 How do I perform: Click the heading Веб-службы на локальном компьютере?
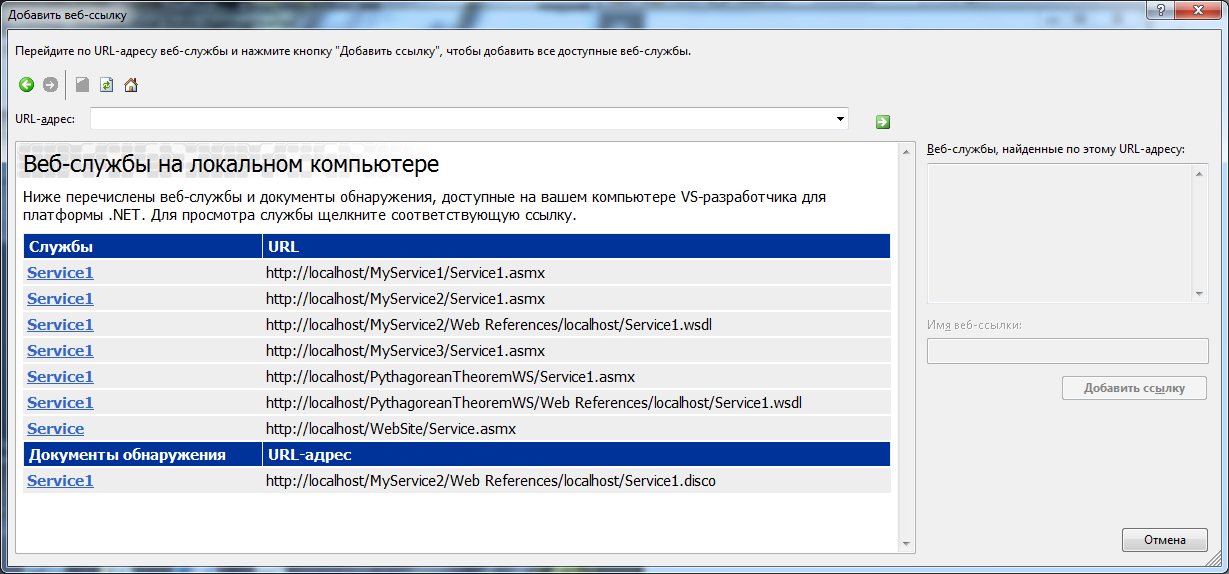[231, 164]
